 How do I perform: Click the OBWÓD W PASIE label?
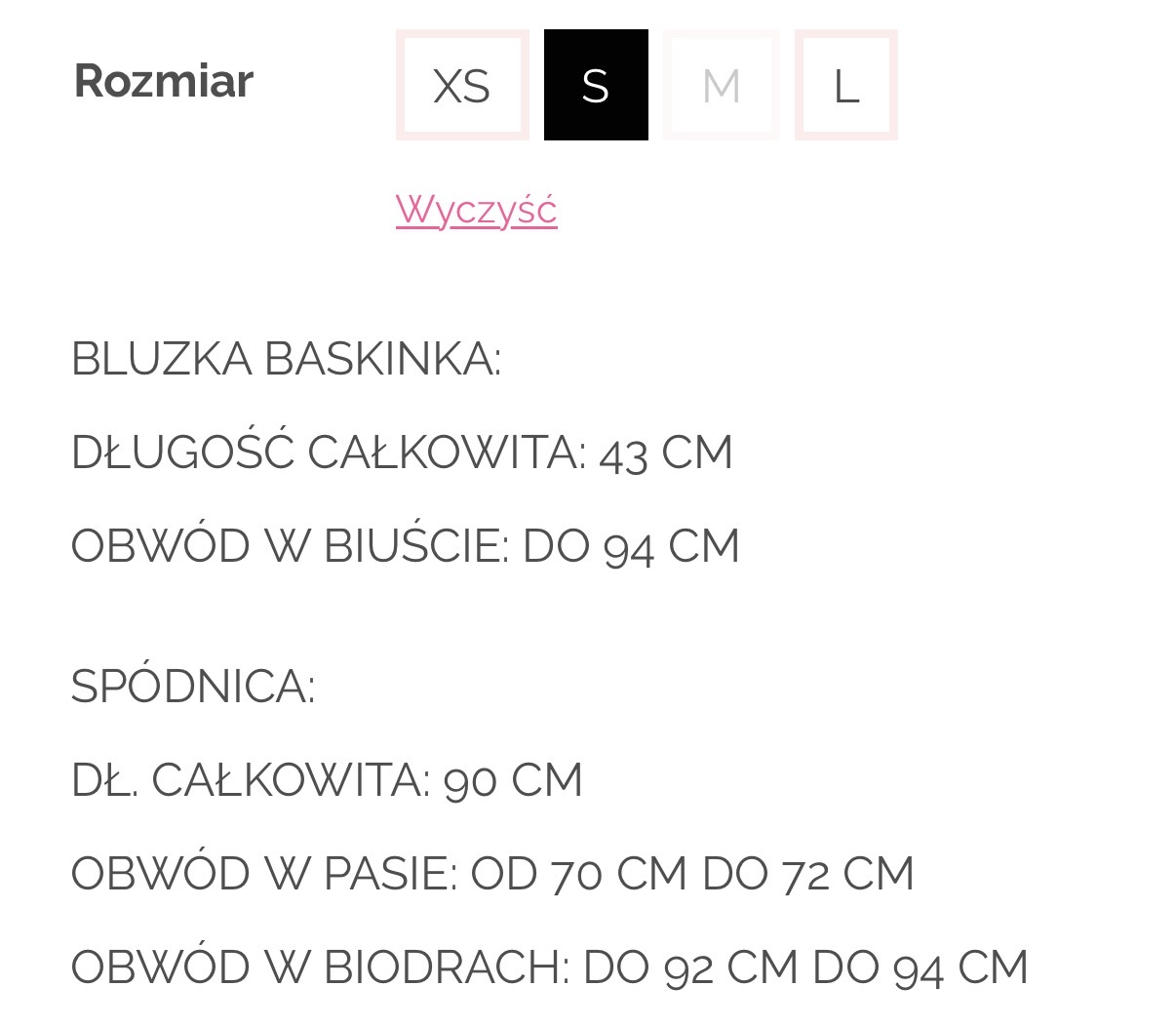pos(263,874)
